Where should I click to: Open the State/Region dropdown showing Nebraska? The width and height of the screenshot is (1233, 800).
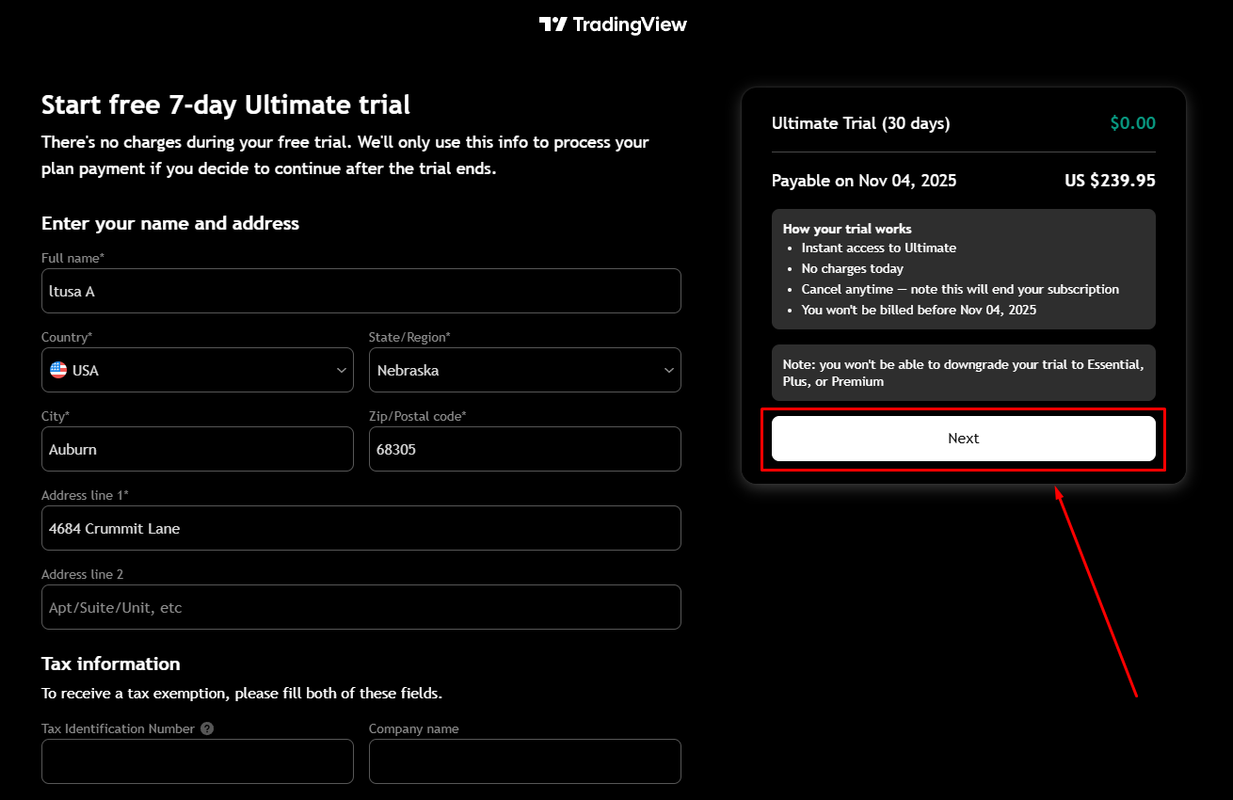tap(525, 370)
